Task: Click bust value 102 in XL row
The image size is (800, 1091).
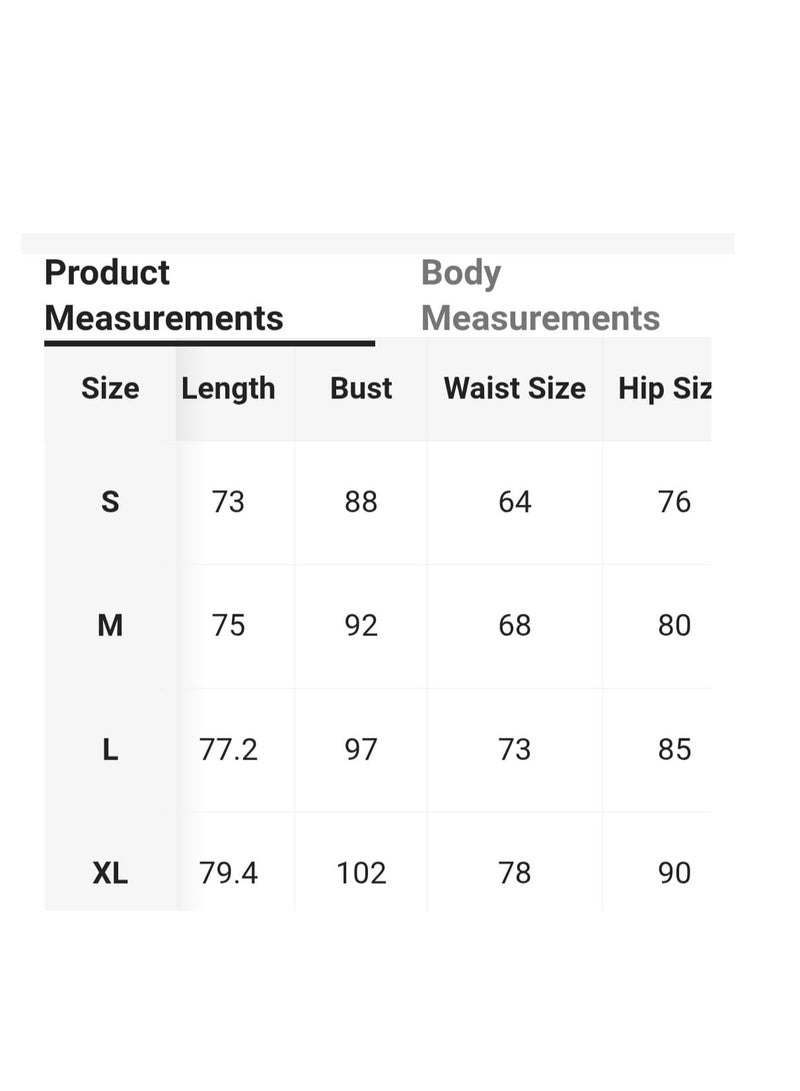Action: pos(361,873)
